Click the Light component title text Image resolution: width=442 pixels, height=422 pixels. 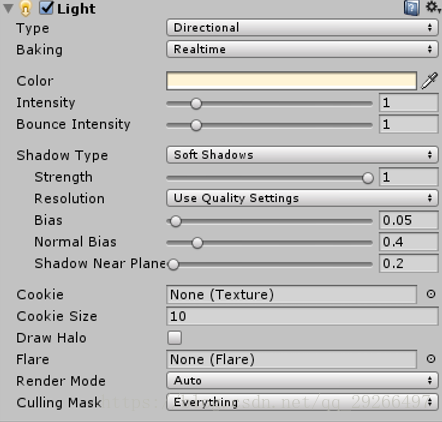coord(76,9)
